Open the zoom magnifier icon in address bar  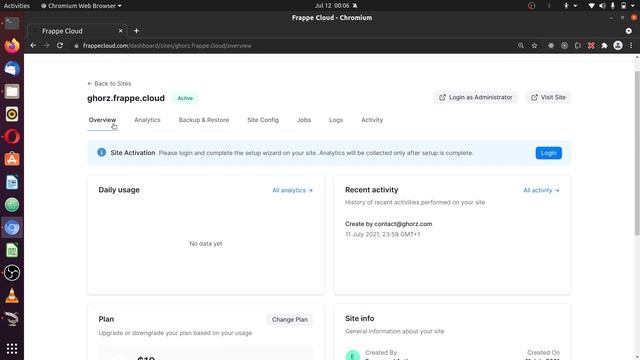pos(521,46)
